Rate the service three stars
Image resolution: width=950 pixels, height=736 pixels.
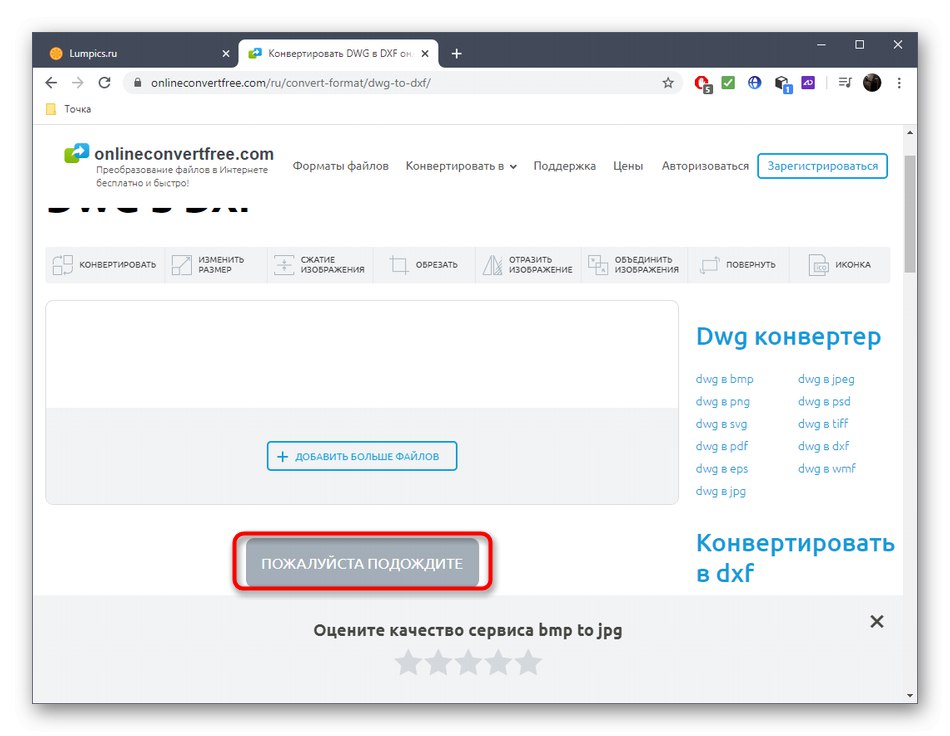point(468,662)
